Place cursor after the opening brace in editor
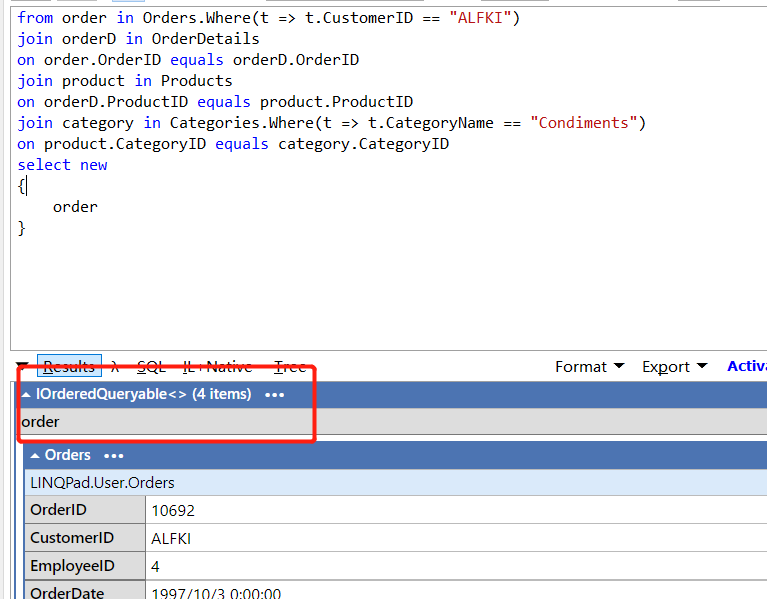767x599 pixels. tap(26, 186)
